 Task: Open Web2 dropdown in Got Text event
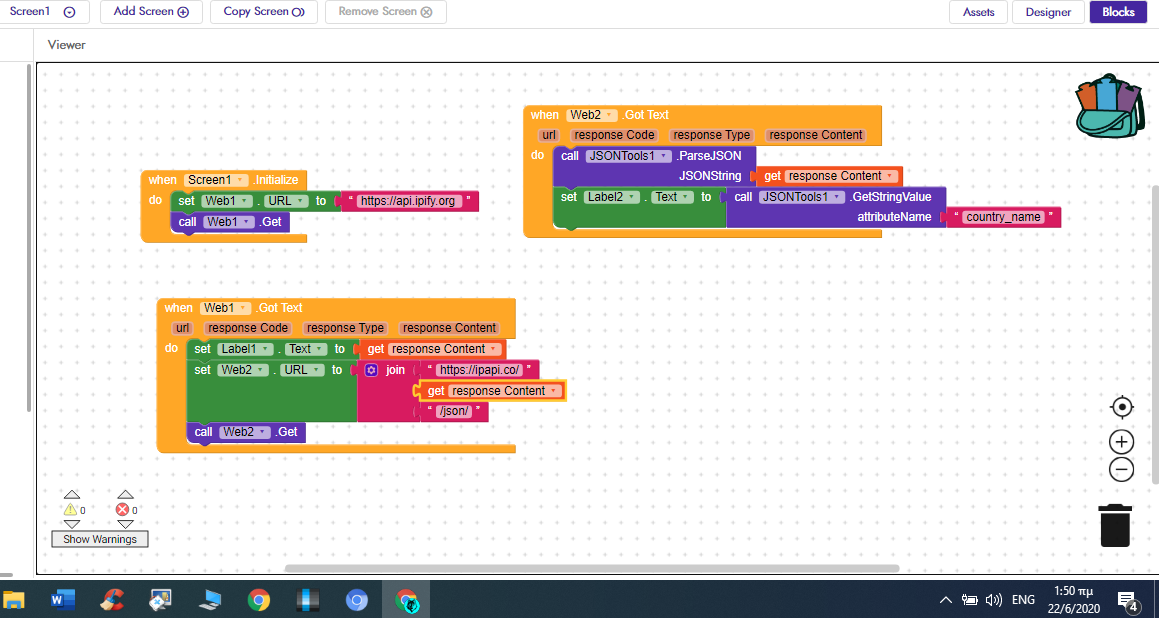point(610,115)
